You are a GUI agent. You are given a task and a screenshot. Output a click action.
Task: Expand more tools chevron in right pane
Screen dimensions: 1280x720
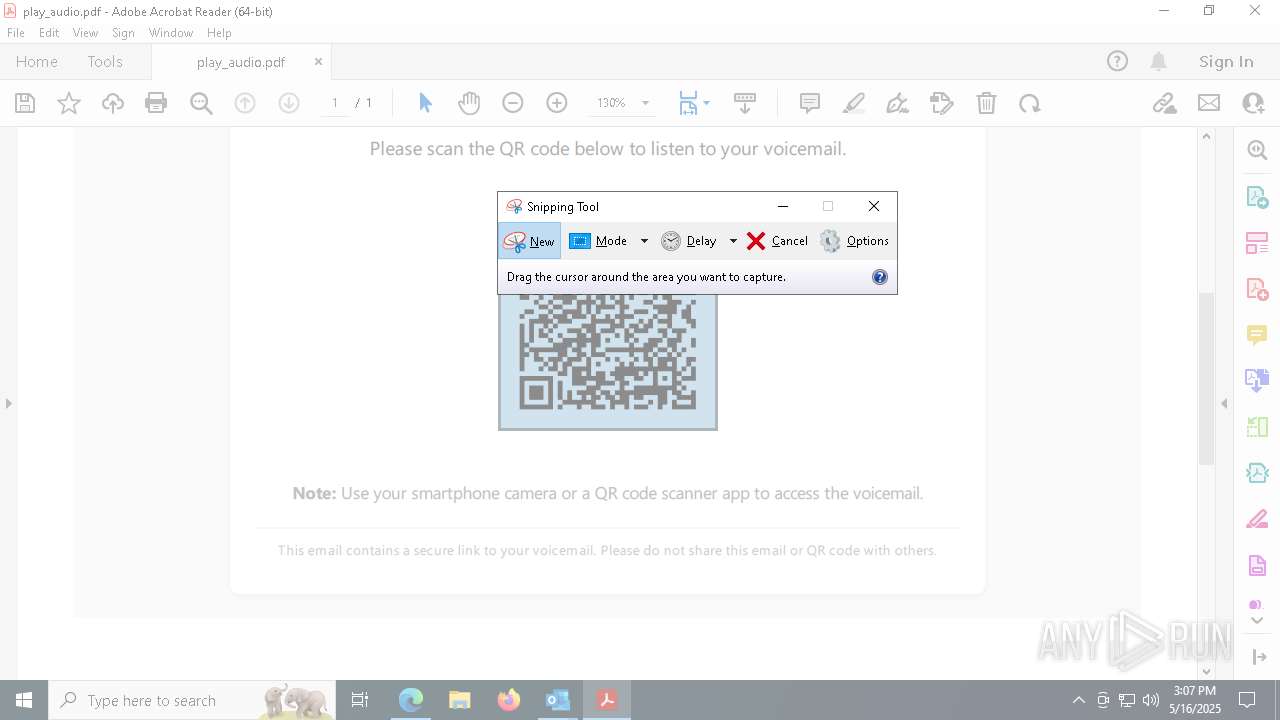pos(1257,621)
